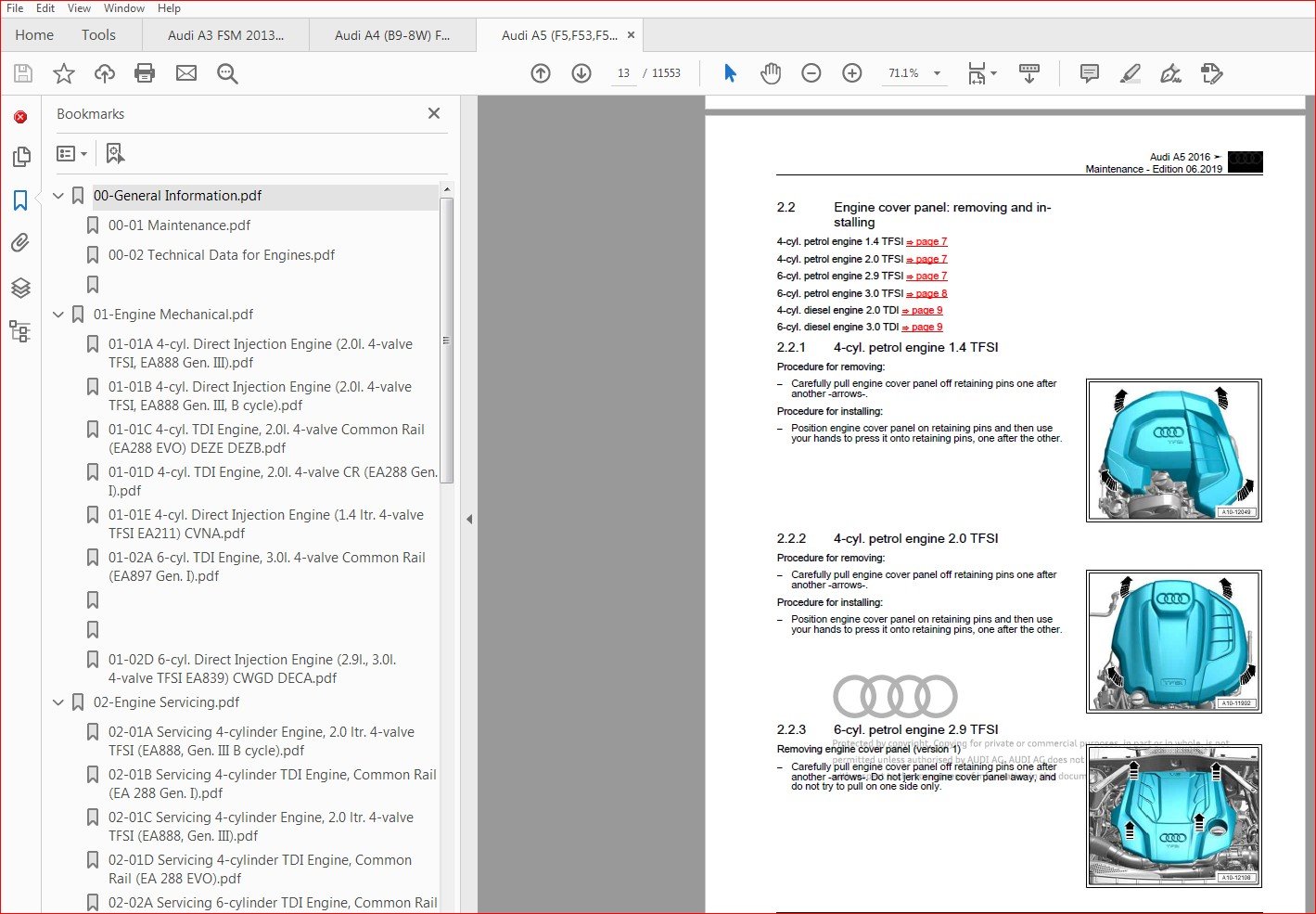This screenshot has width=1316, height=914.
Task: Select the Highlight text pen
Action: [1130, 73]
